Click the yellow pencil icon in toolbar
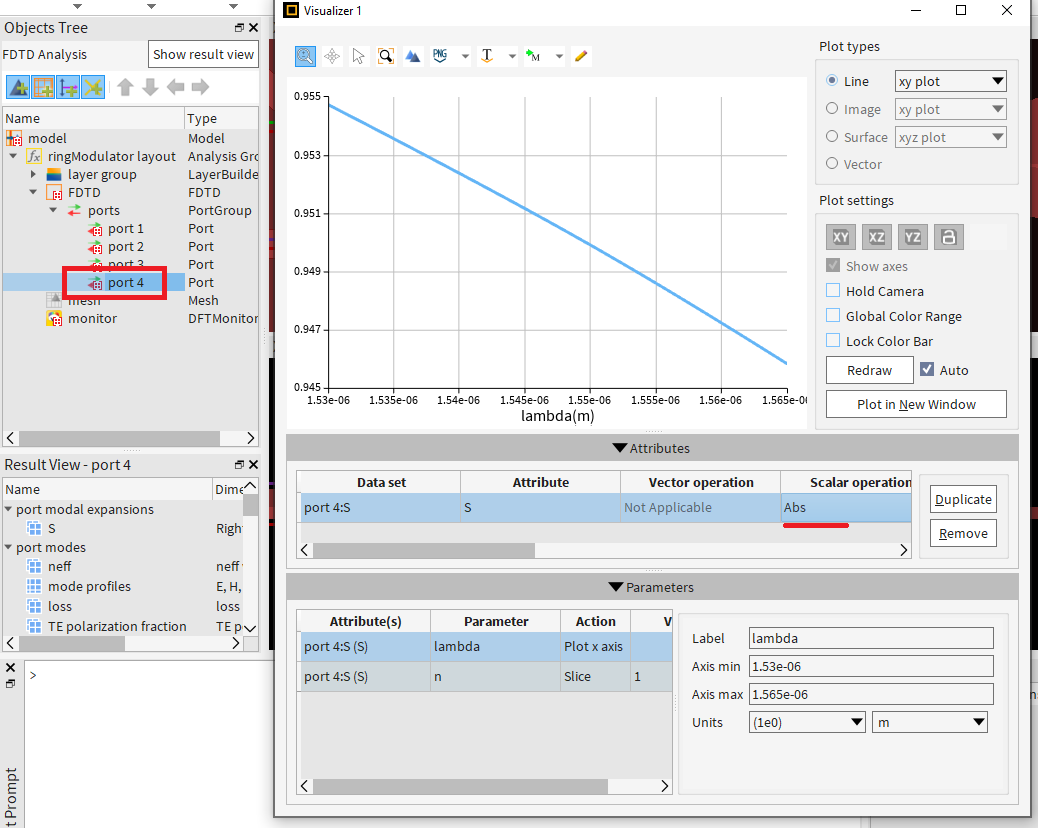 point(581,56)
